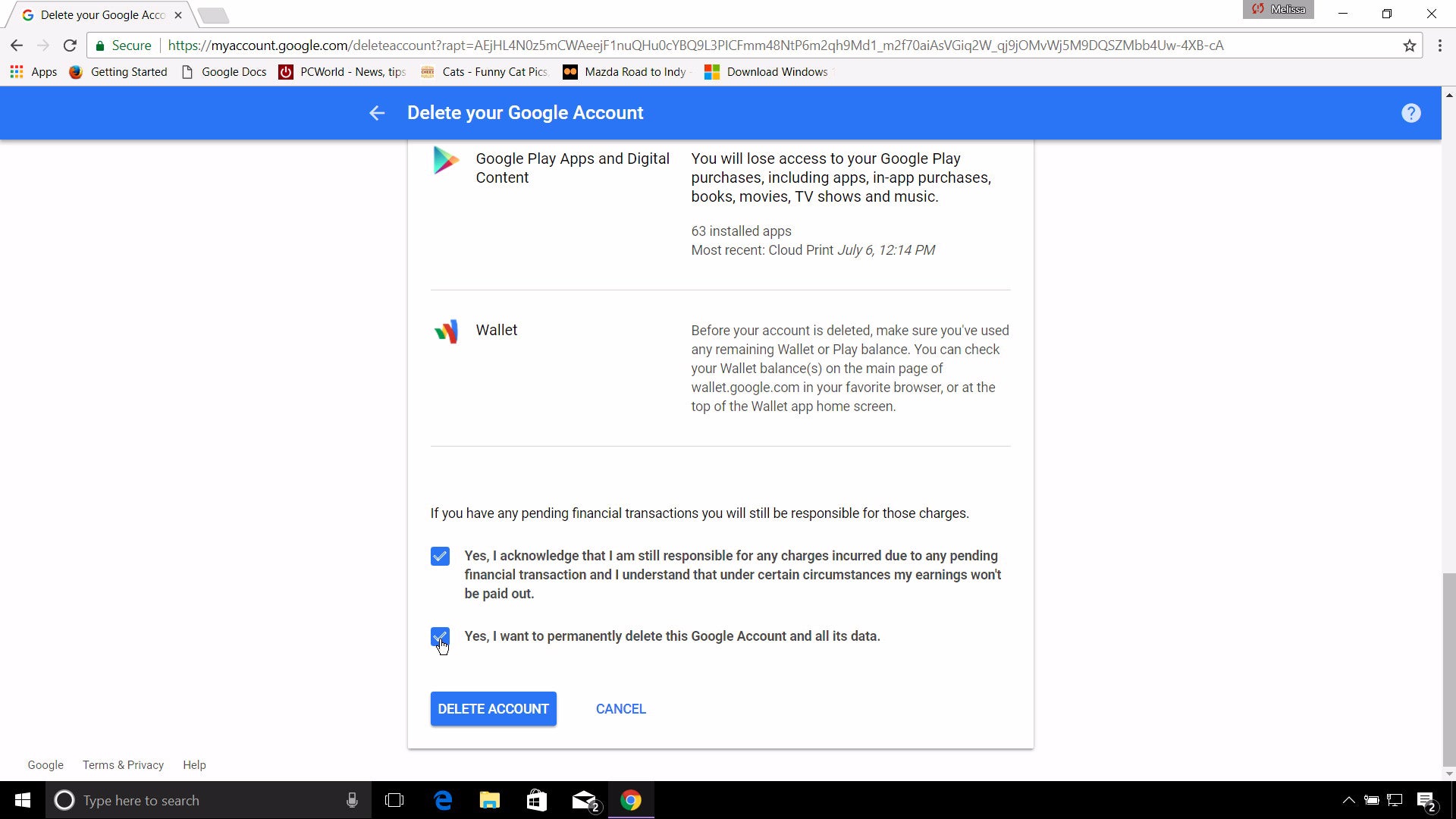Open Microsoft Store from taskbar
1456x819 pixels.
tap(537, 800)
